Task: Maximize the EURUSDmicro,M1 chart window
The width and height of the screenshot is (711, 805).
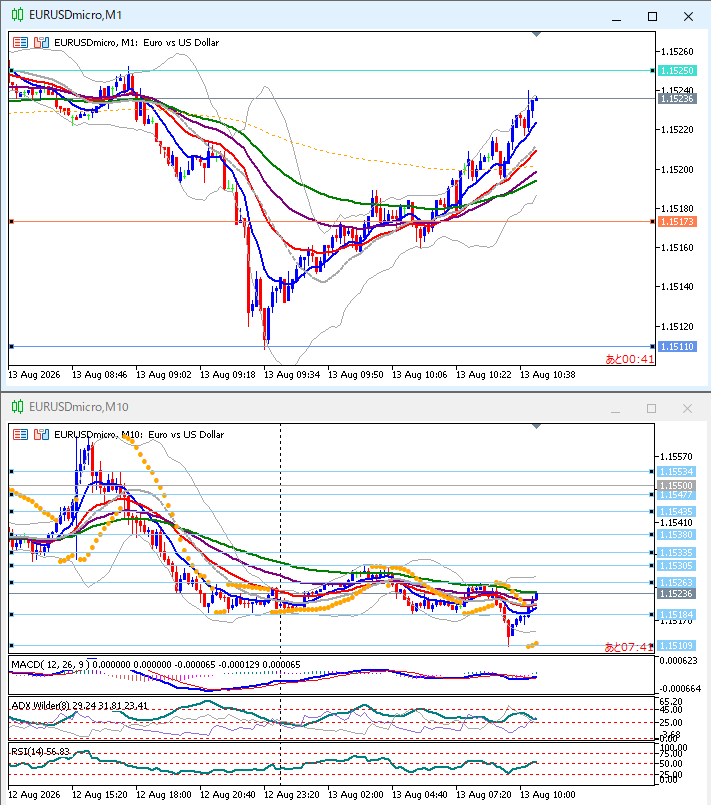Action: point(652,16)
